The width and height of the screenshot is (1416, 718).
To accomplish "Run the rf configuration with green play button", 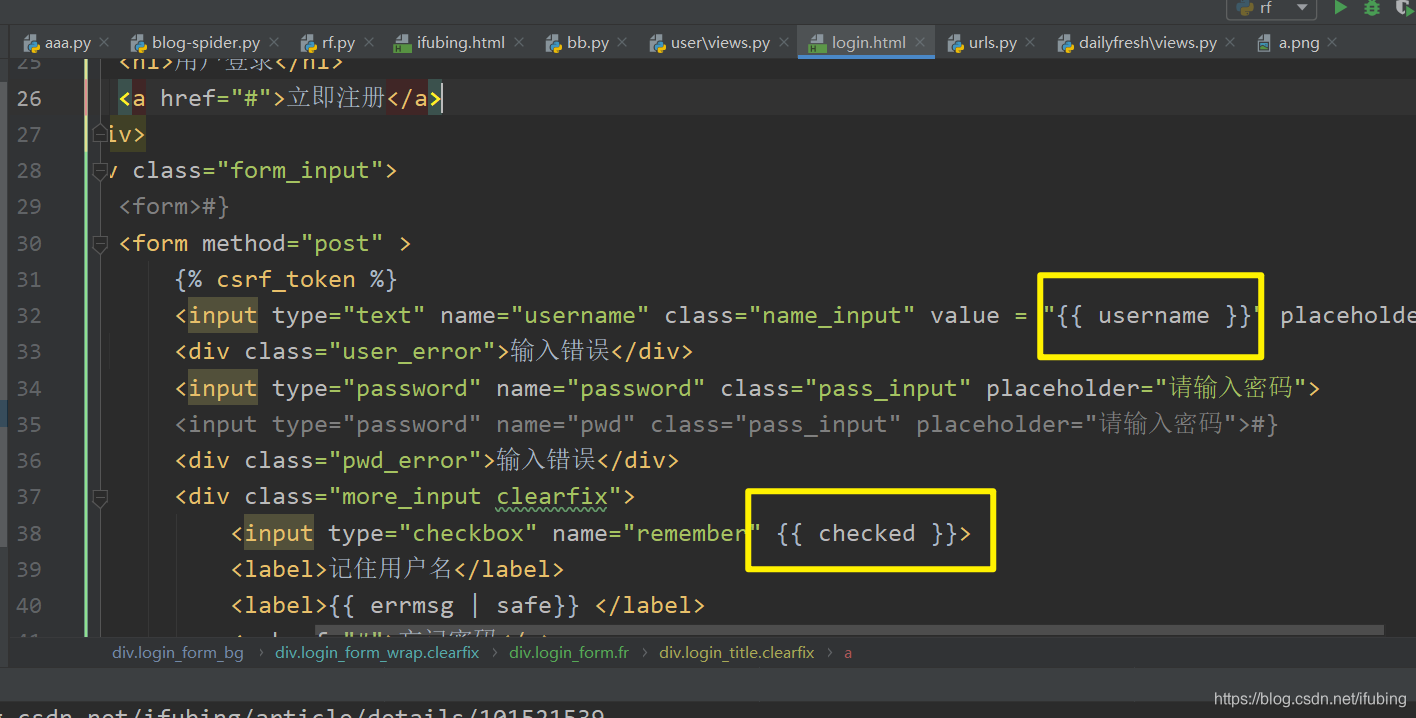I will pos(1340,7).
